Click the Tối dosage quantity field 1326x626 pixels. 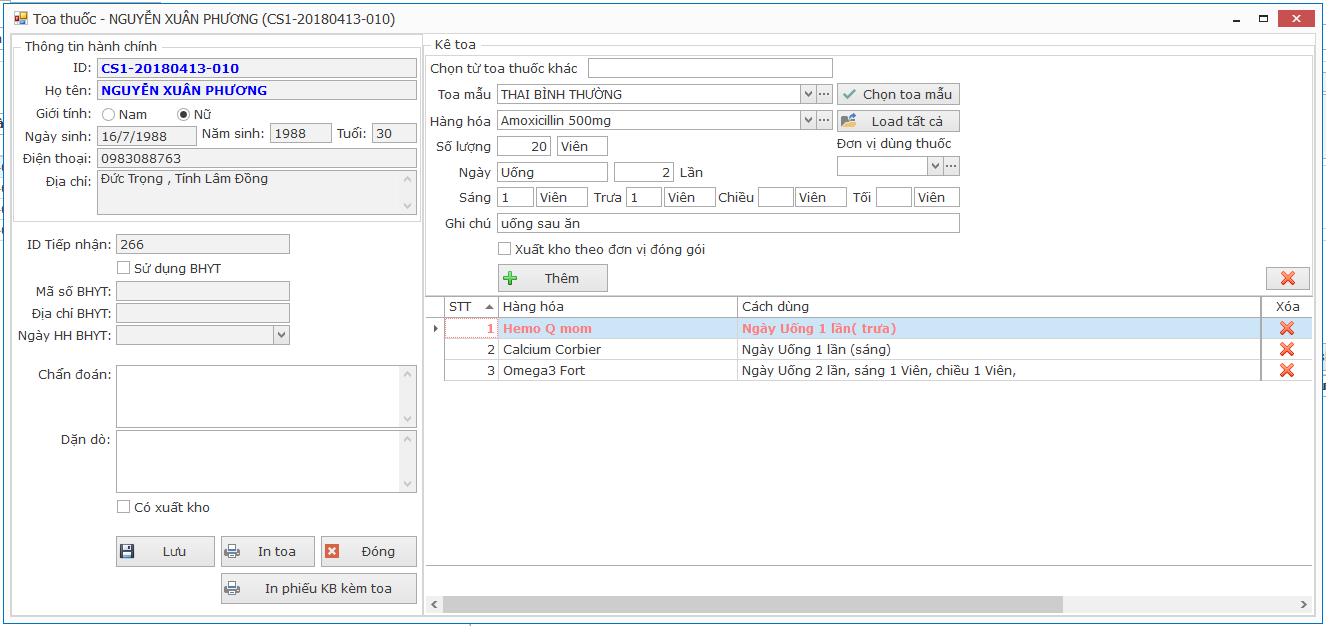[894, 197]
